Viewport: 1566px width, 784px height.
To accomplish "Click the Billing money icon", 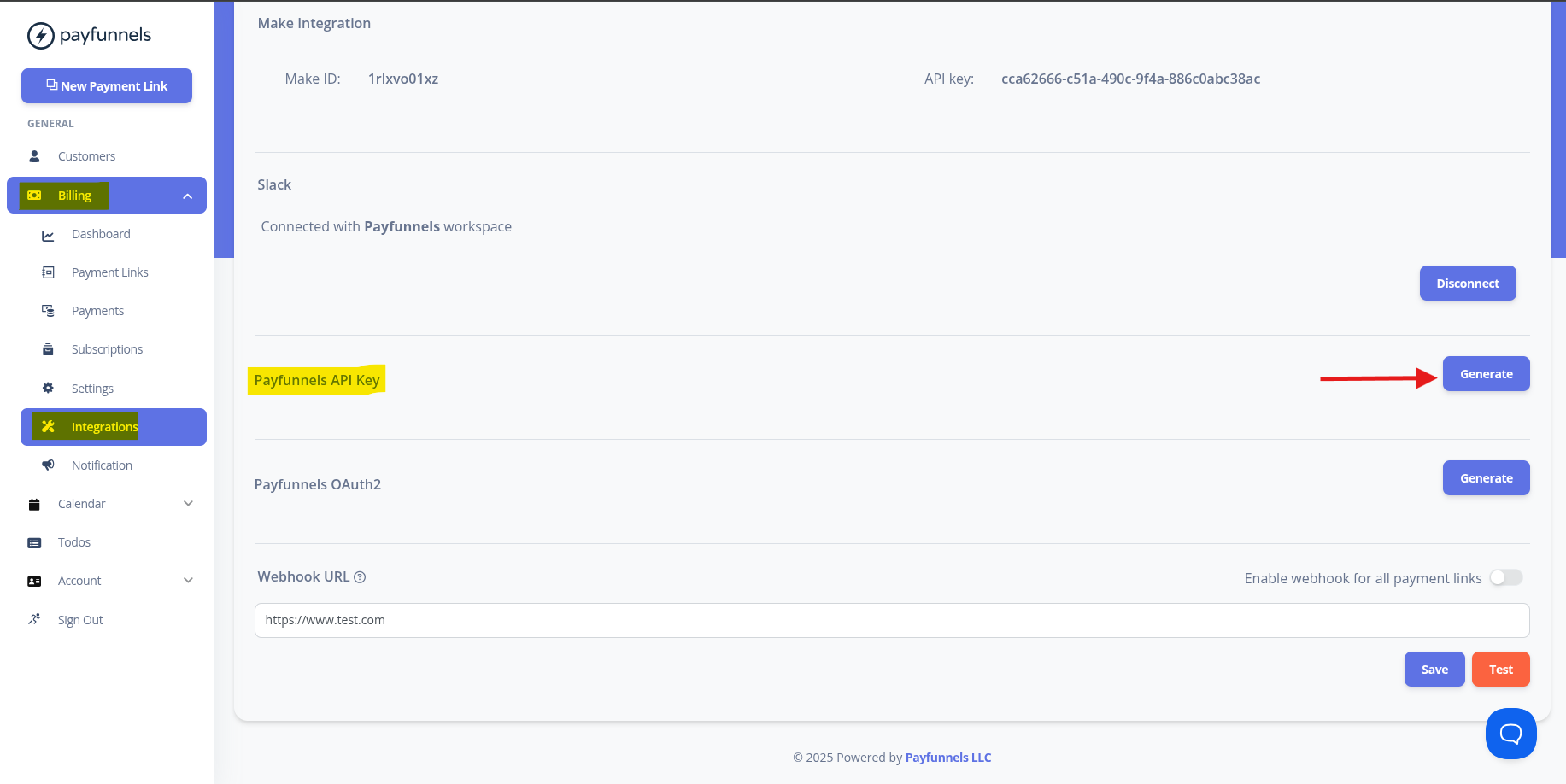I will point(34,196).
